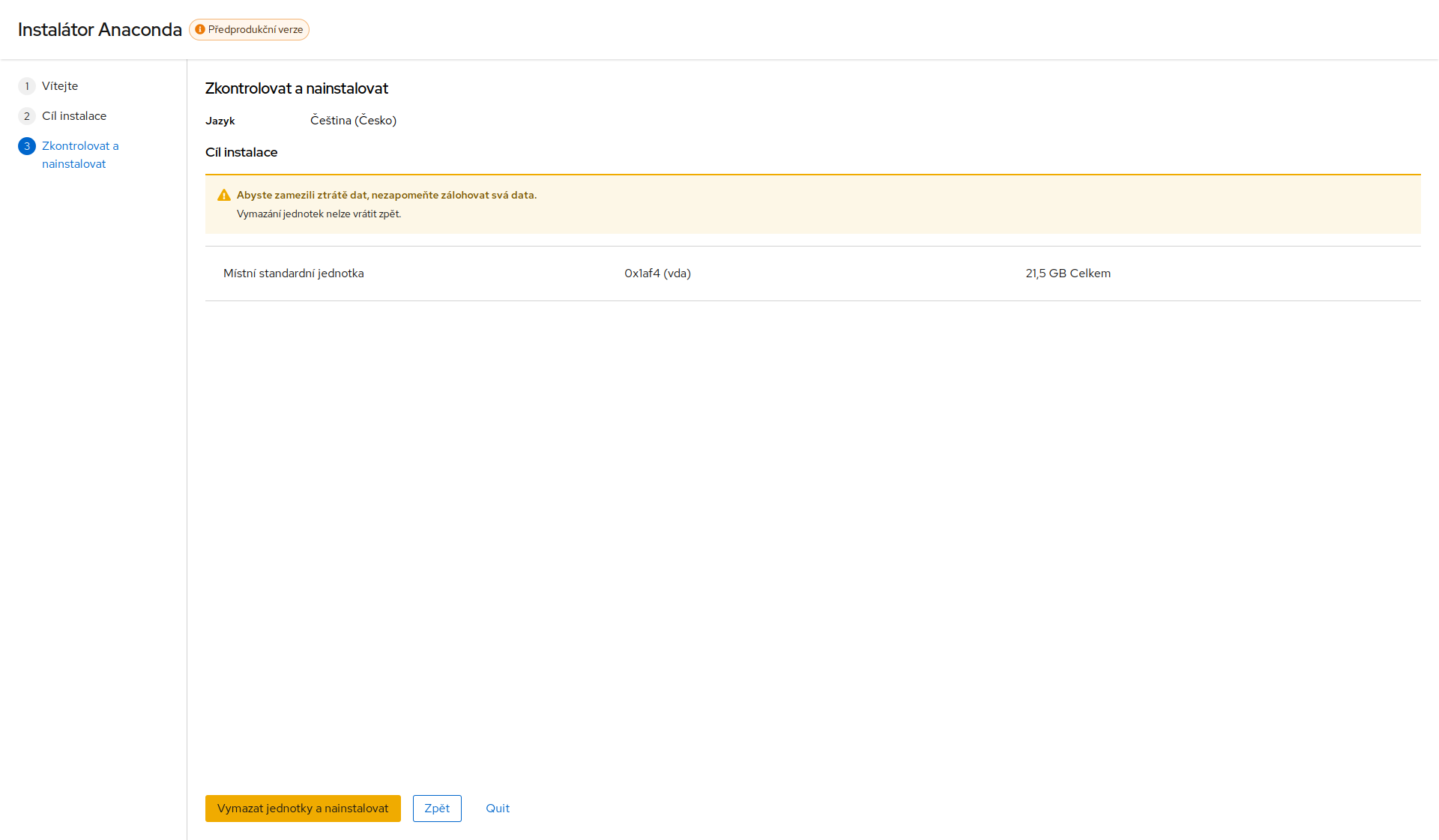Viewport: 1439px width, 840px height.
Task: Click the 21,5 GB Celkem size text
Action: [x=1068, y=274]
